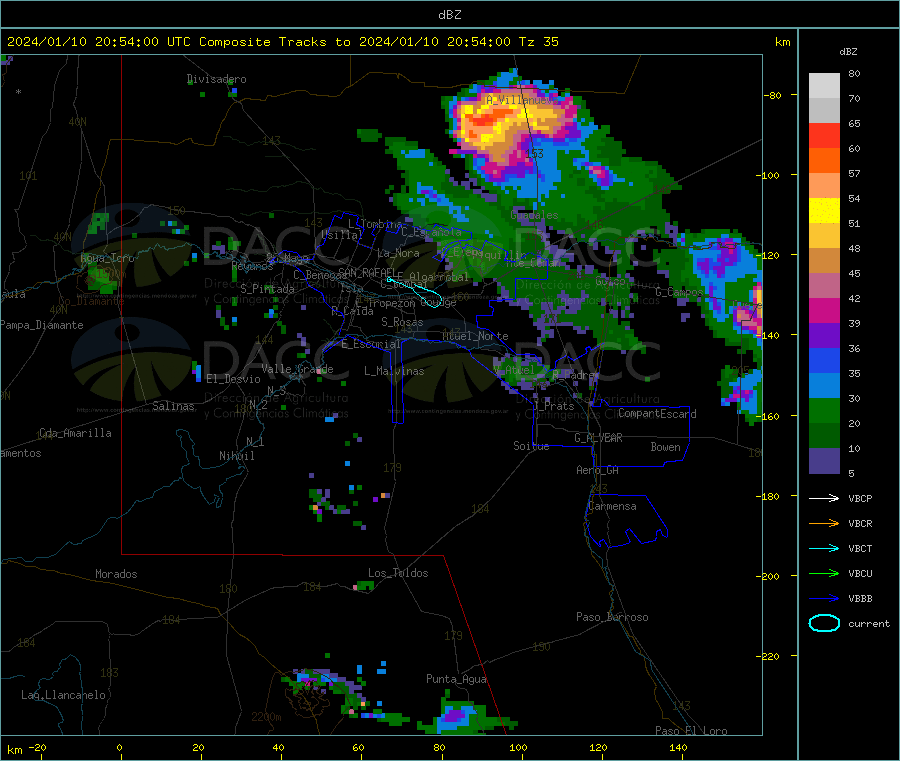Pick the slate purple 5–10 dBZ swatch
900x761 pixels.
(x=824, y=461)
